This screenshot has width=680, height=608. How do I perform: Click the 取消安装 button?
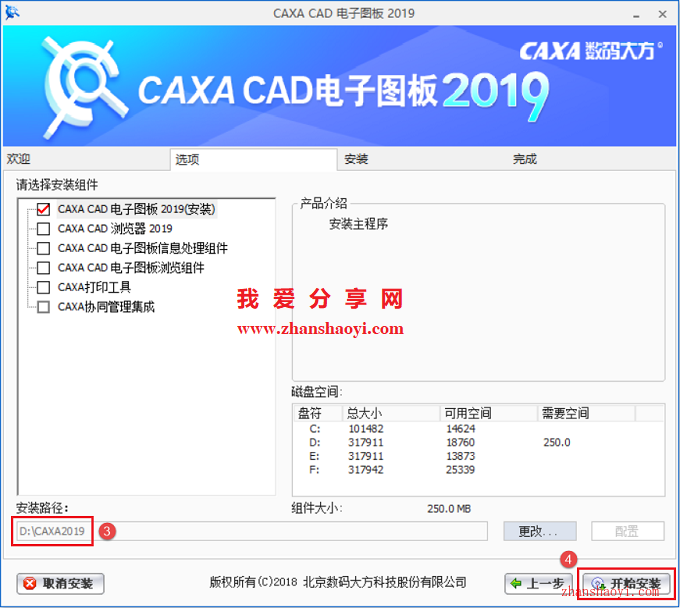tap(60, 584)
